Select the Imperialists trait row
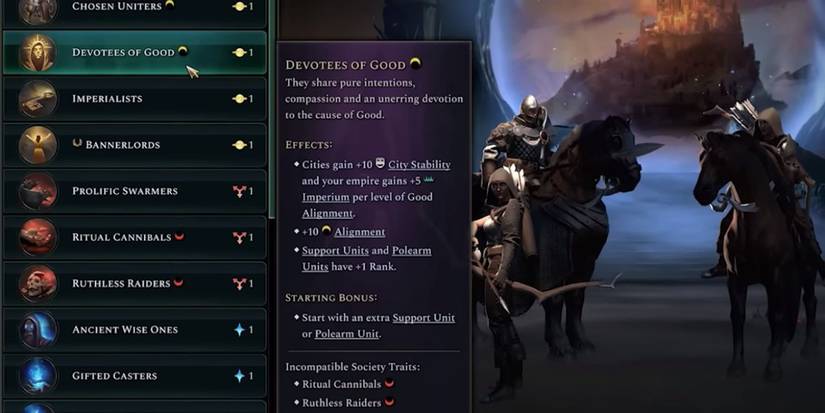The width and height of the screenshot is (825, 413). pos(135,99)
